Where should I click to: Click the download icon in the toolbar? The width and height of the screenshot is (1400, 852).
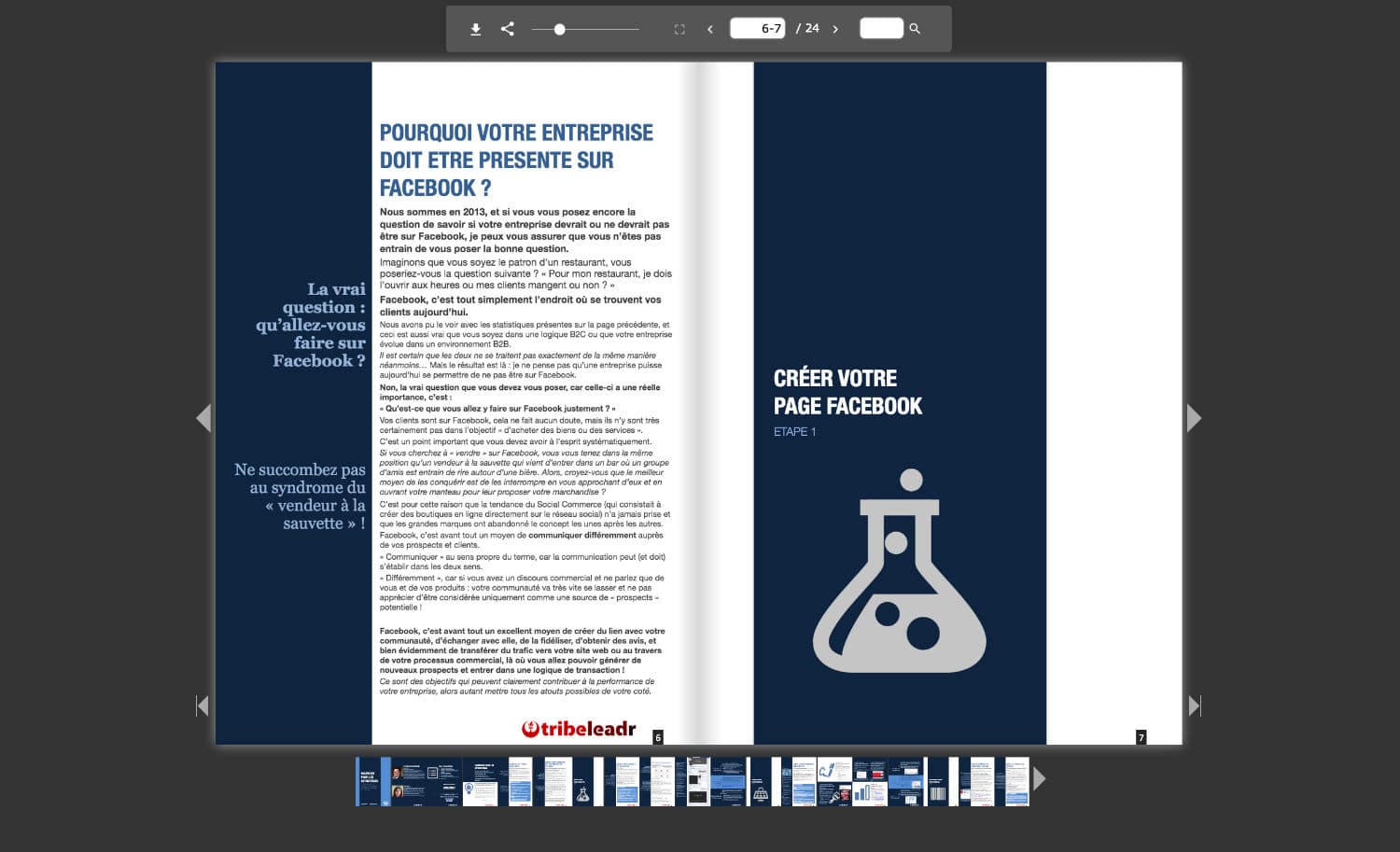475,29
